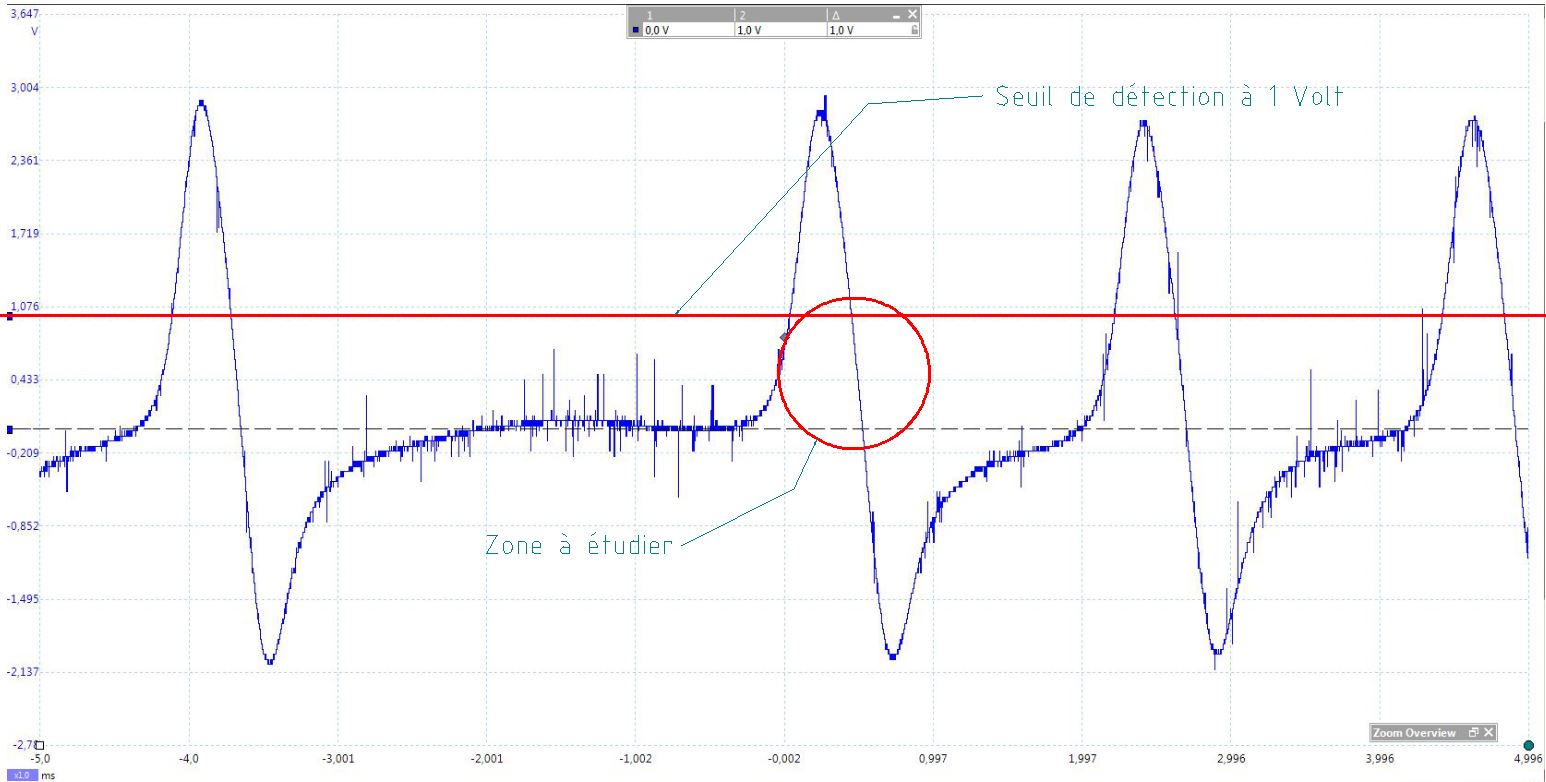The width and height of the screenshot is (1546, 782).
Task: Close the ruler measurement legend box
Action: pyautogui.click(x=912, y=15)
